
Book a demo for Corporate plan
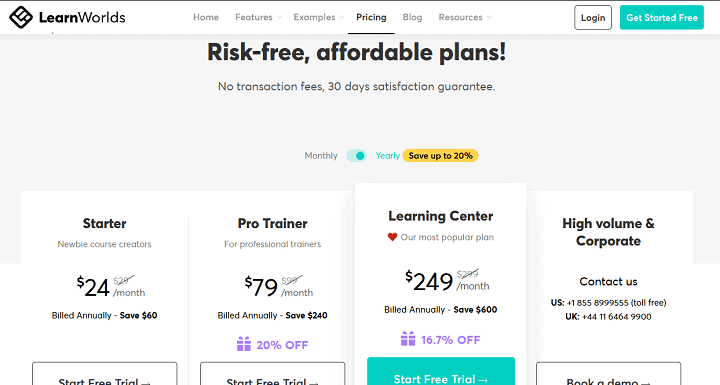[x=608, y=374]
